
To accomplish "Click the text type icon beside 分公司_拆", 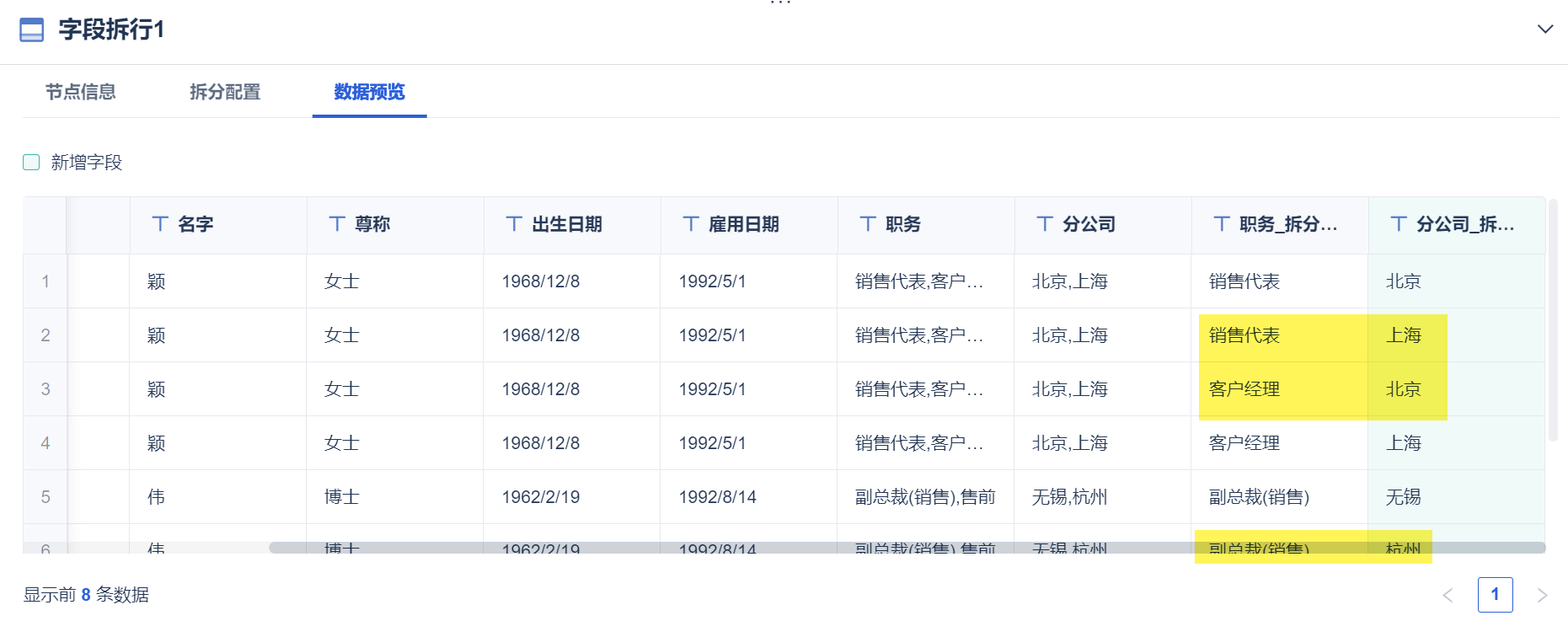I will coord(1399,223).
